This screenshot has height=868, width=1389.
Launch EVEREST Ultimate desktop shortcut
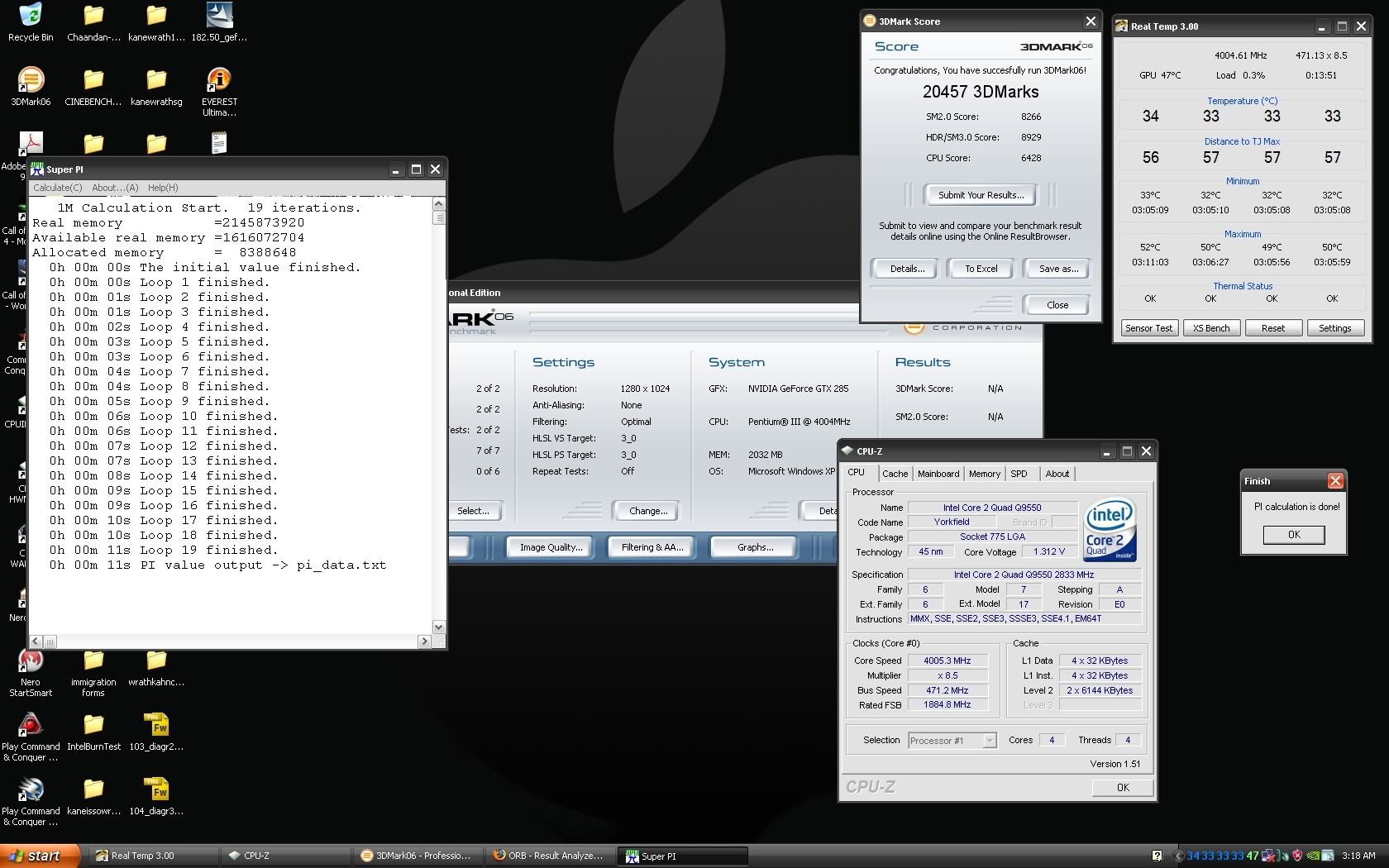coord(219,79)
